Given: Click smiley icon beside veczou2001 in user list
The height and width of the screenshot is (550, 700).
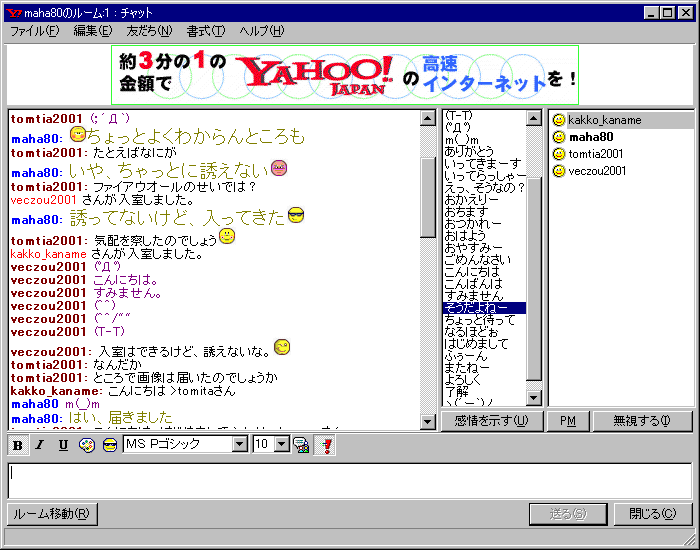Looking at the screenshot, I should click(x=559, y=171).
